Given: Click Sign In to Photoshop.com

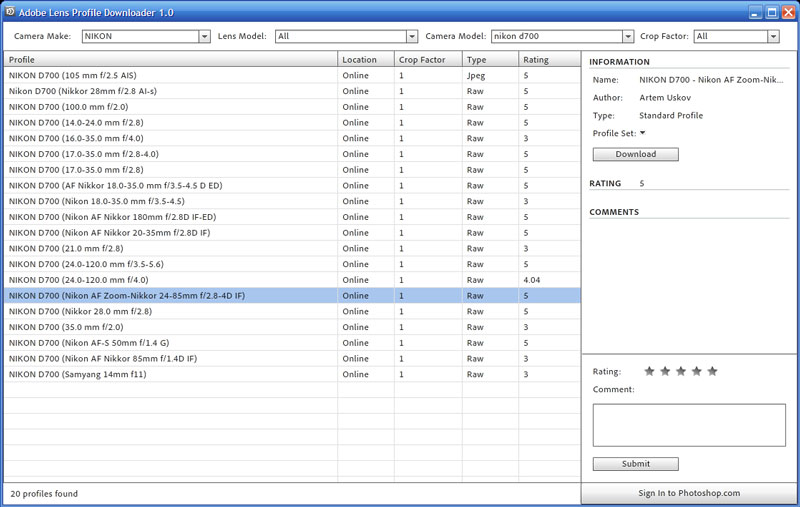Looking at the screenshot, I should click(x=689, y=493).
